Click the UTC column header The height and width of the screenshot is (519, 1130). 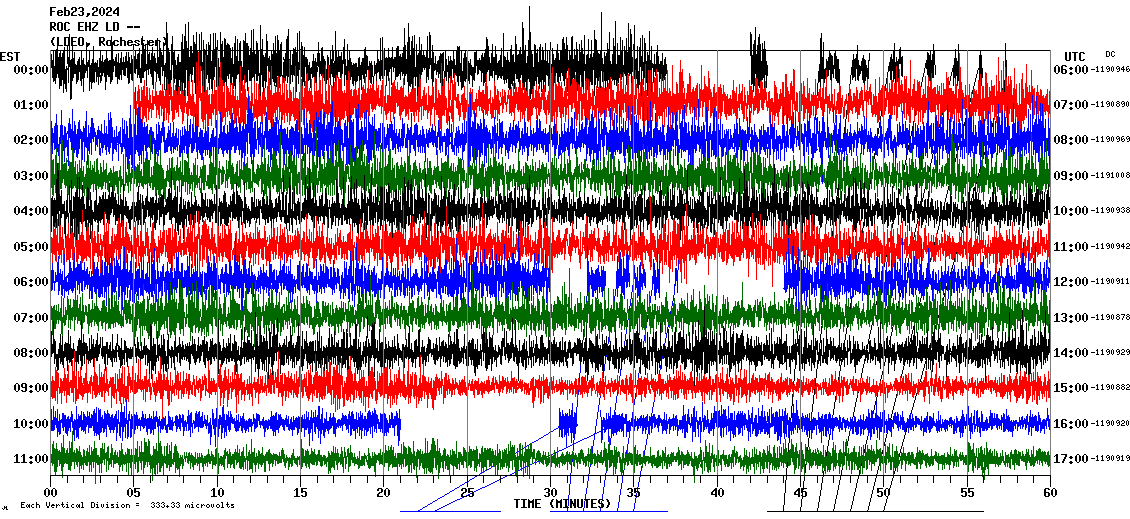tap(1075, 57)
